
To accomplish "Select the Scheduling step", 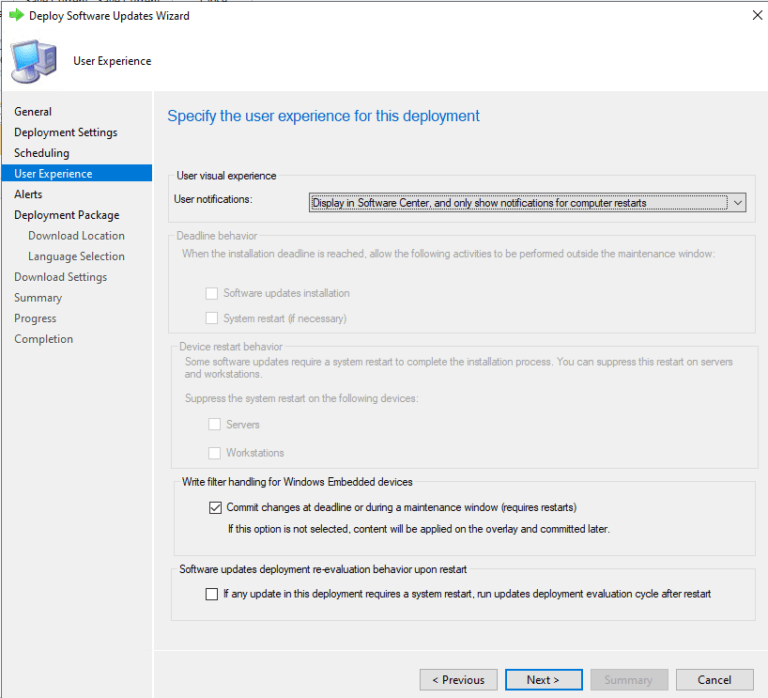I will [42, 153].
